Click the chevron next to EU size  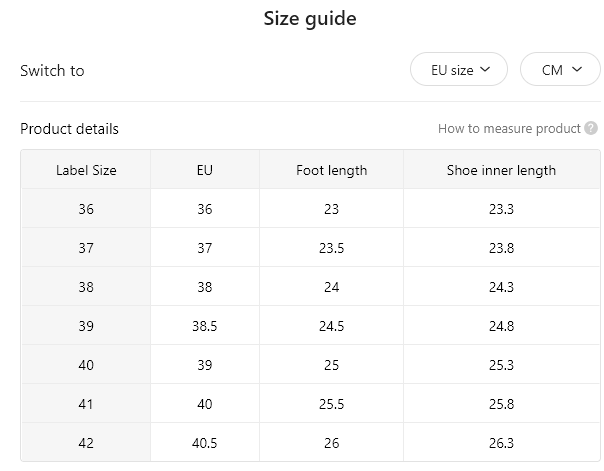coord(485,69)
